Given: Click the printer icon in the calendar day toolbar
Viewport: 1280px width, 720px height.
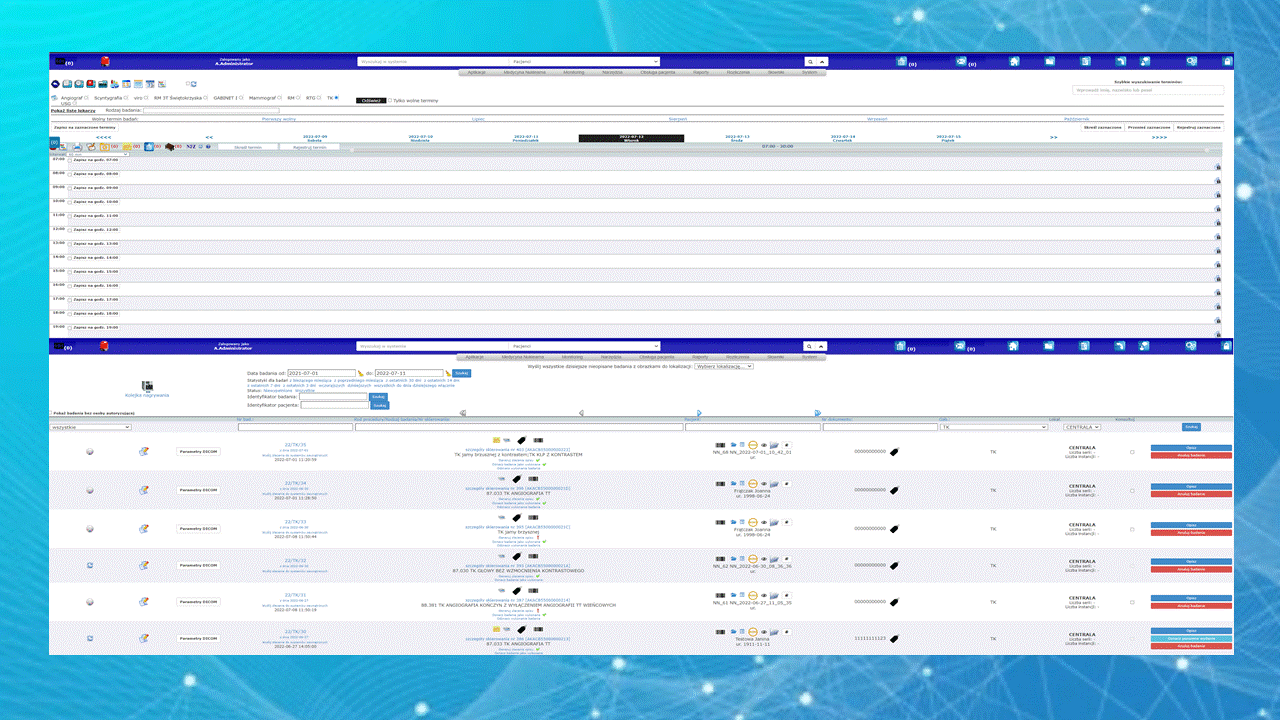Looking at the screenshot, I should (x=77, y=147).
